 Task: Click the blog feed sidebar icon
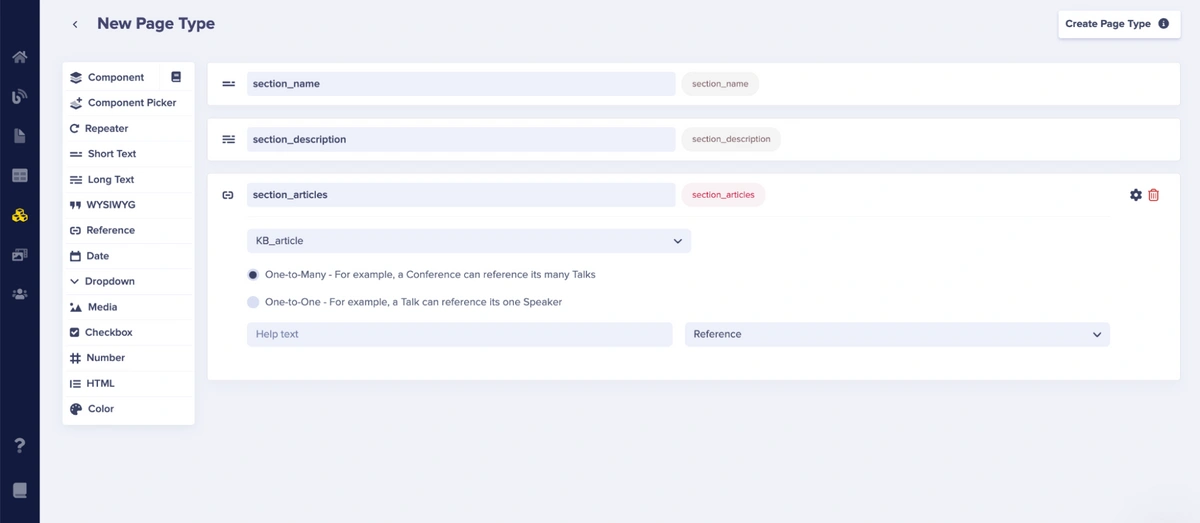(19, 97)
